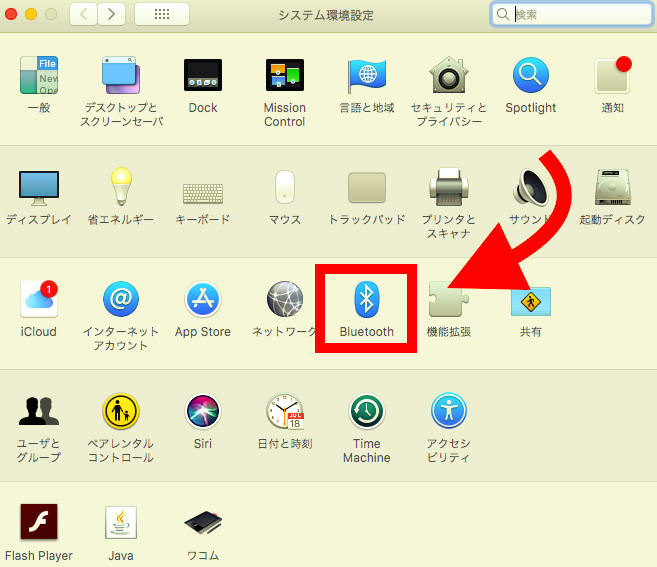Open キーボード preferences
Viewport: 657px width, 567px height.
point(203,193)
